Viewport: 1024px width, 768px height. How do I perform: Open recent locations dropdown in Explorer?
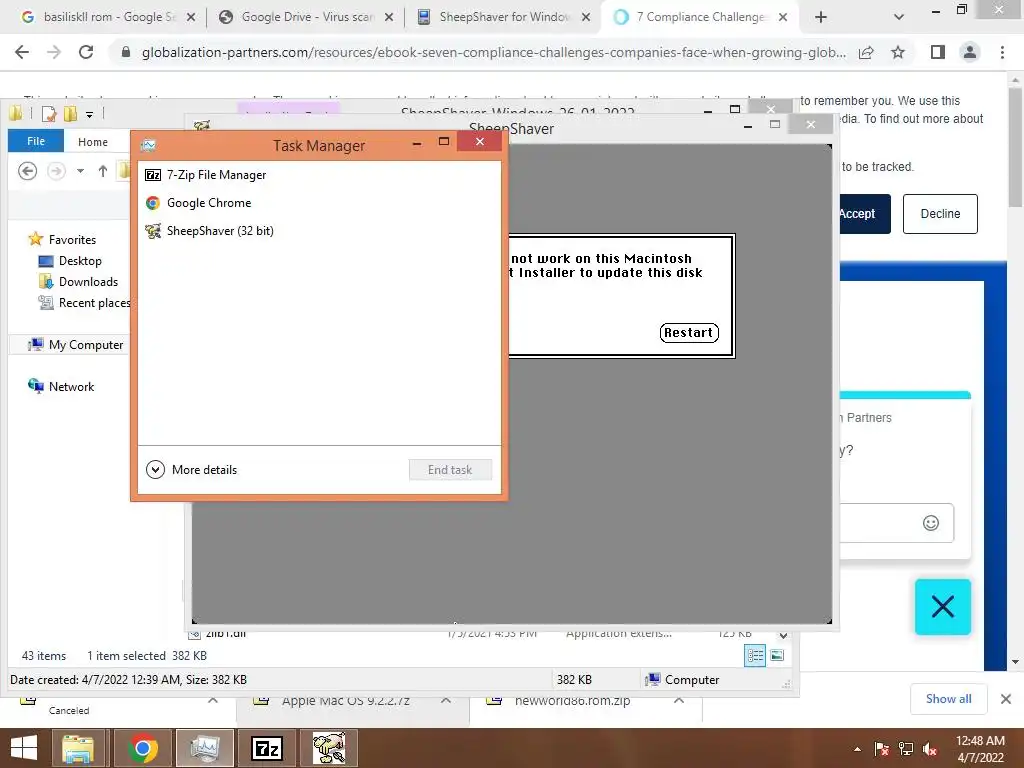[80, 171]
